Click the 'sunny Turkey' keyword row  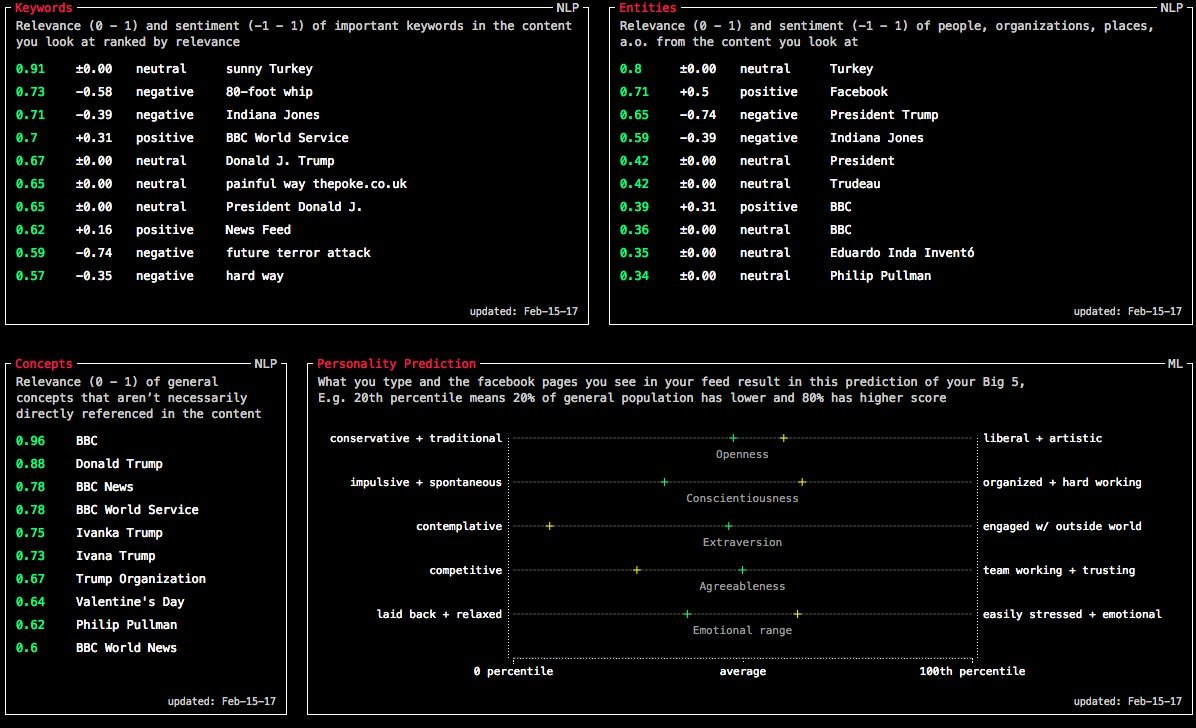coord(296,69)
